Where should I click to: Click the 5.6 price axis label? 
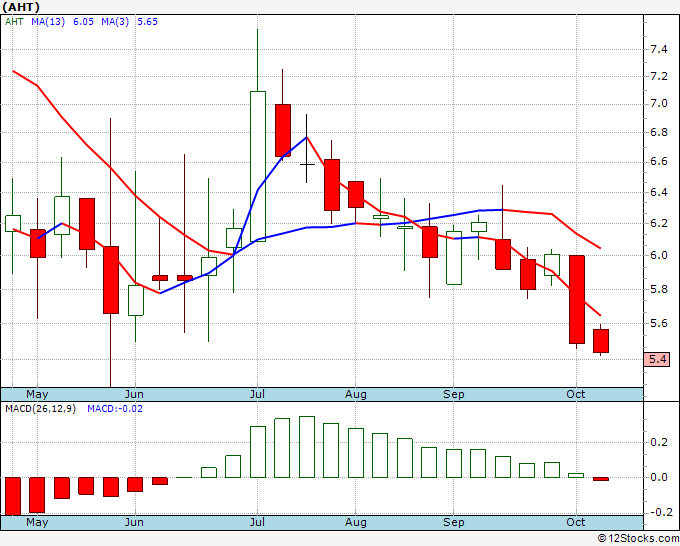(659, 323)
